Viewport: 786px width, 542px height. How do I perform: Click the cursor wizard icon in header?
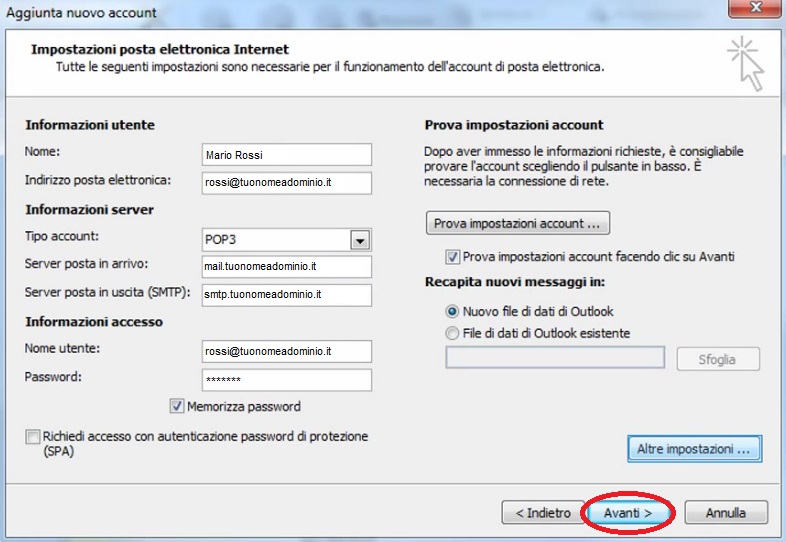click(x=745, y=62)
